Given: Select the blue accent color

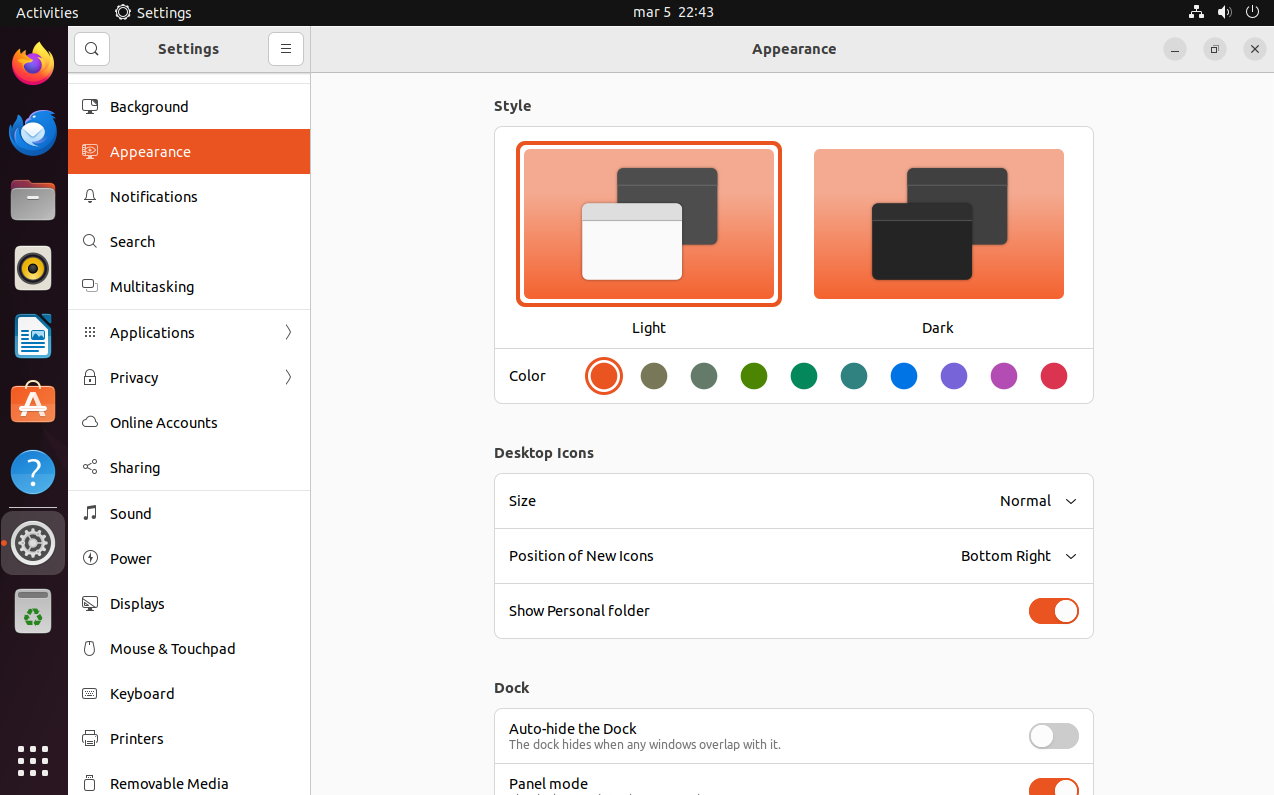Looking at the screenshot, I should click(x=904, y=376).
